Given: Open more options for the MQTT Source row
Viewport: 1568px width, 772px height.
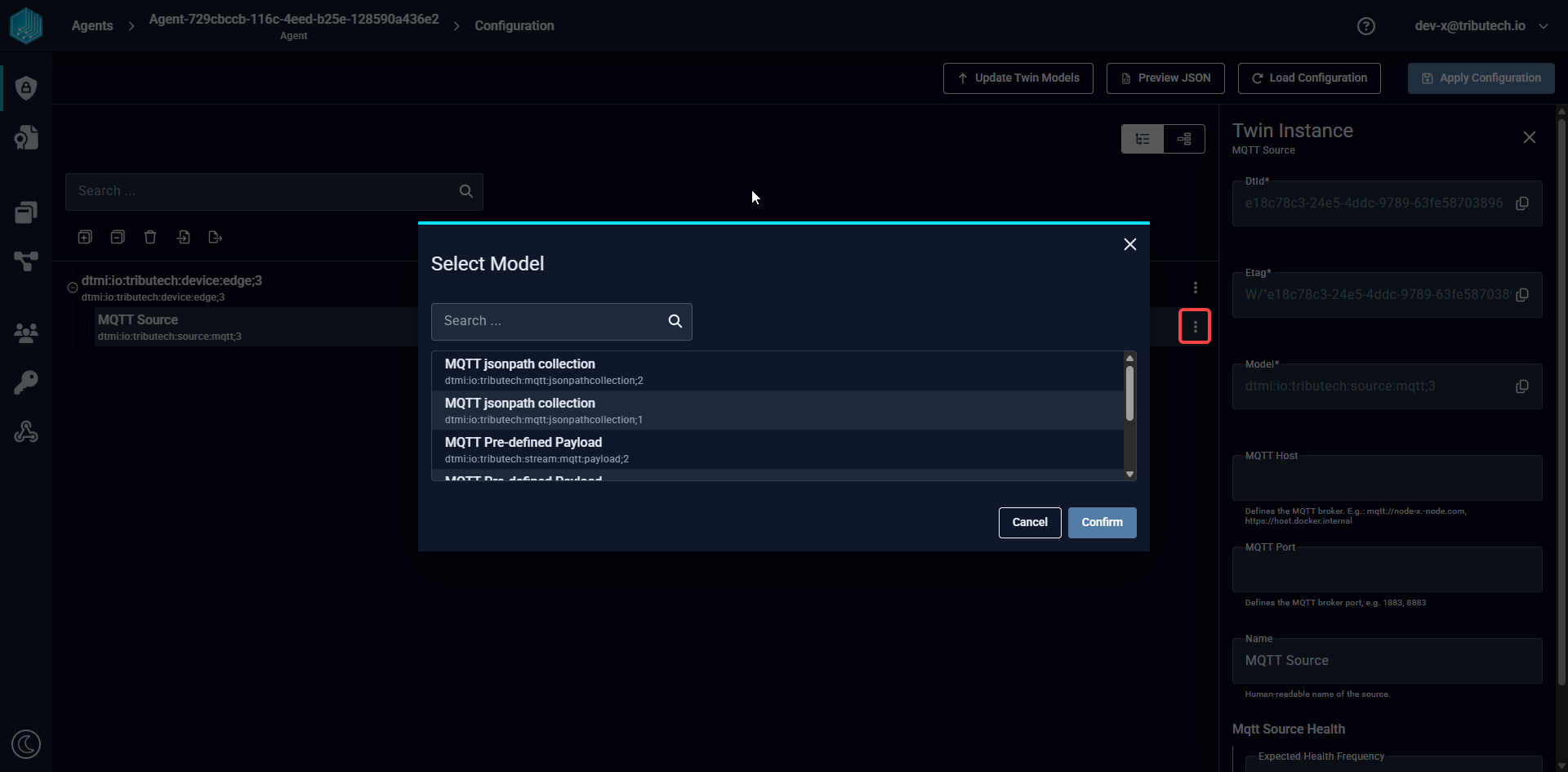Looking at the screenshot, I should pyautogui.click(x=1195, y=327).
